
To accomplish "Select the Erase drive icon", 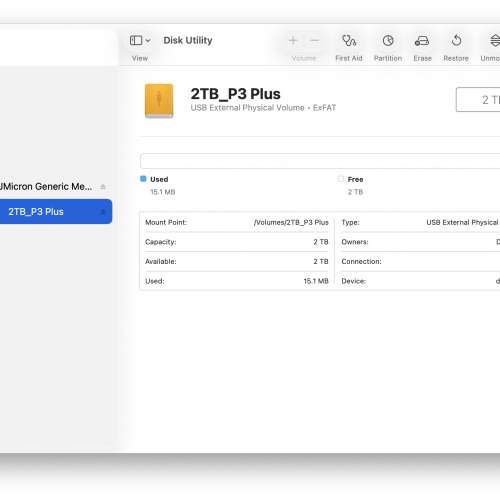I will point(422,41).
